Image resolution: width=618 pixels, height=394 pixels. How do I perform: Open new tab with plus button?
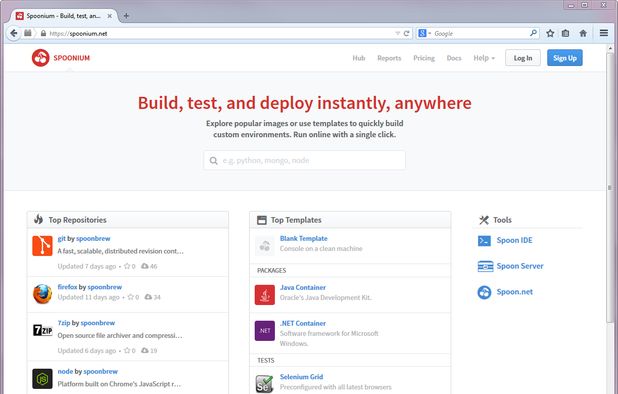pos(126,16)
